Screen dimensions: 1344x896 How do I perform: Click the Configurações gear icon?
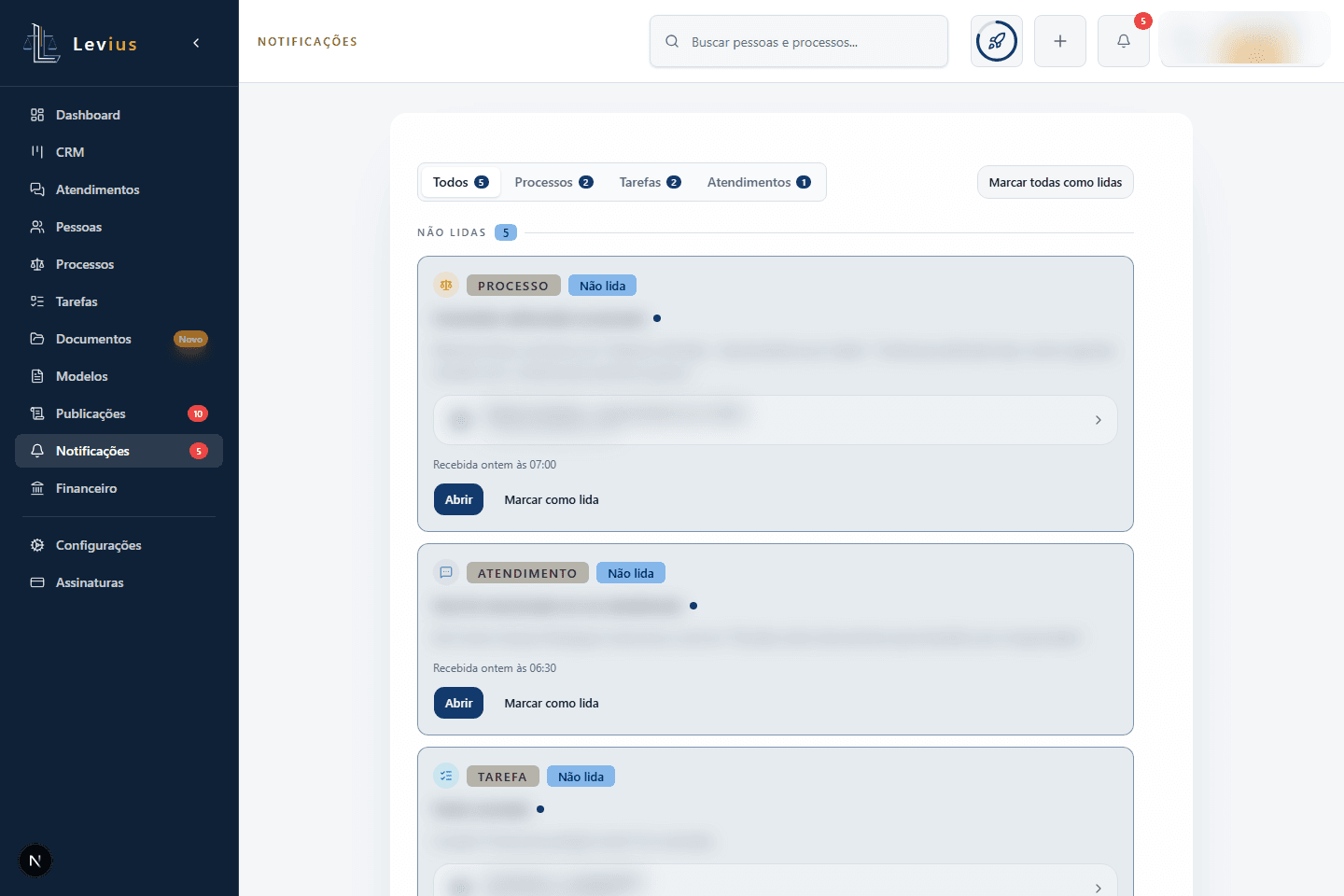coord(37,545)
